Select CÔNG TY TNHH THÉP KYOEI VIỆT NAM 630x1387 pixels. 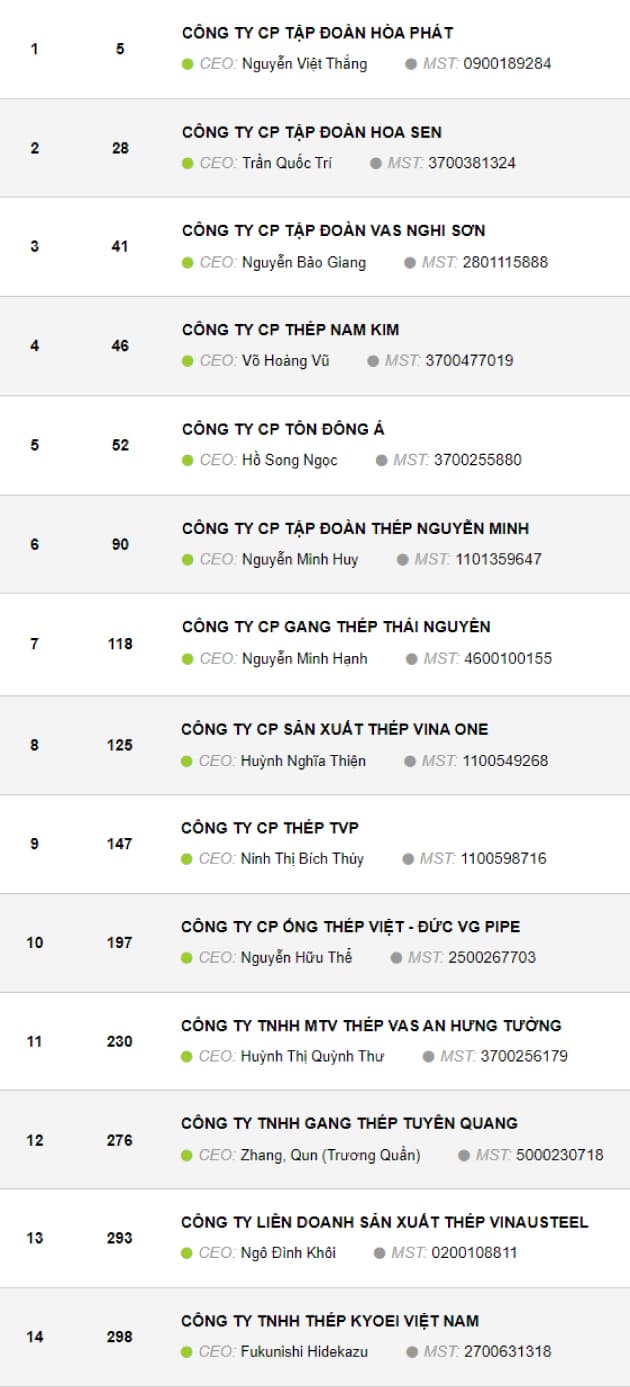[330, 1321]
